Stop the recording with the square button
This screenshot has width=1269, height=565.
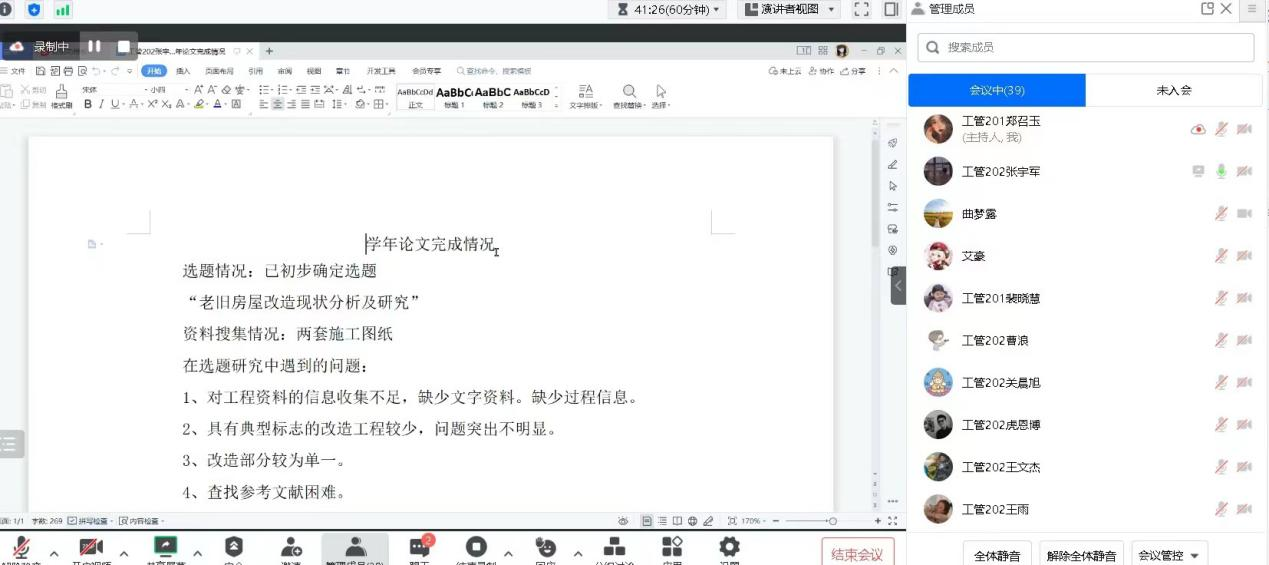(124, 46)
